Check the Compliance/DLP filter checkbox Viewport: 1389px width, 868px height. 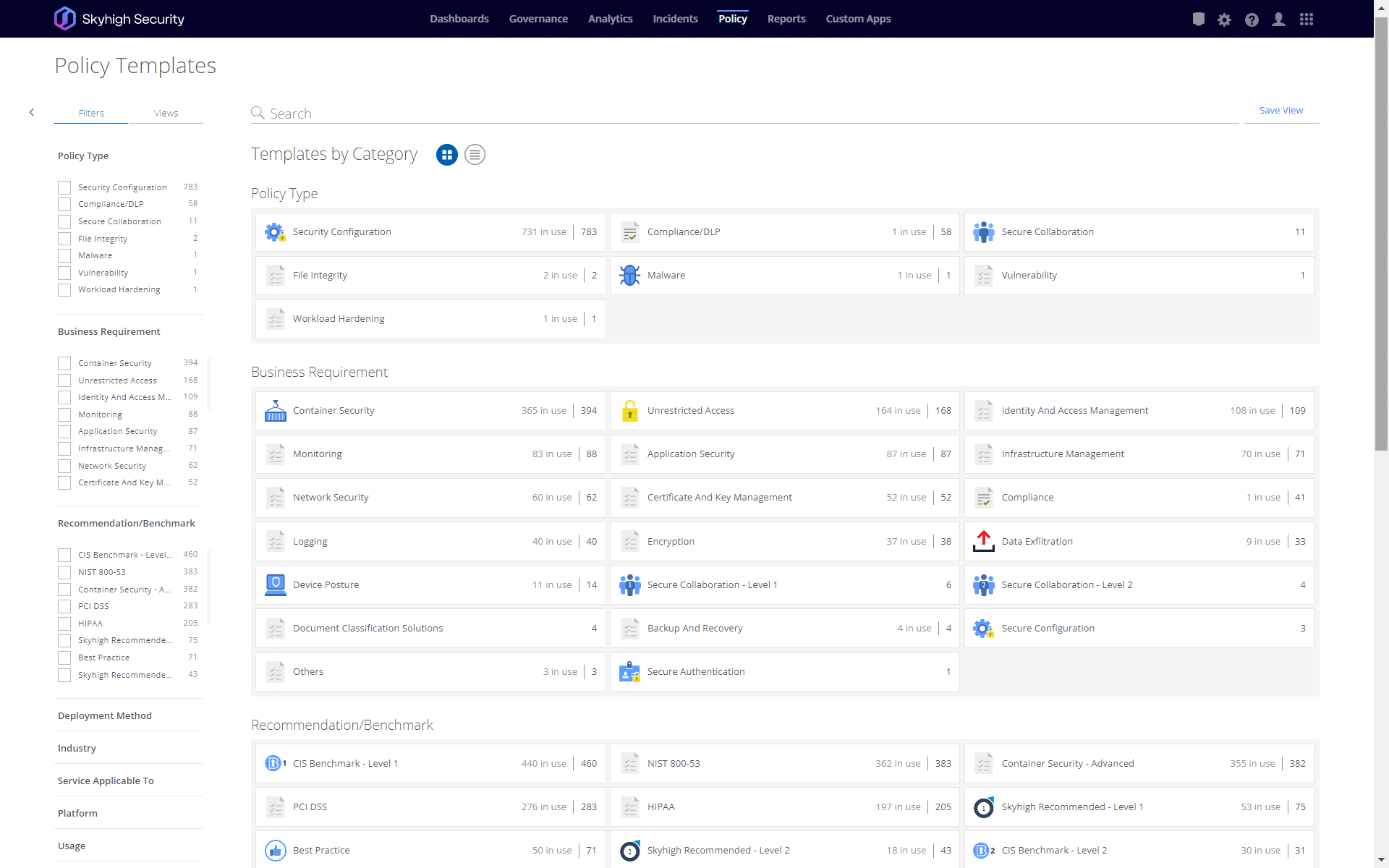(64, 205)
